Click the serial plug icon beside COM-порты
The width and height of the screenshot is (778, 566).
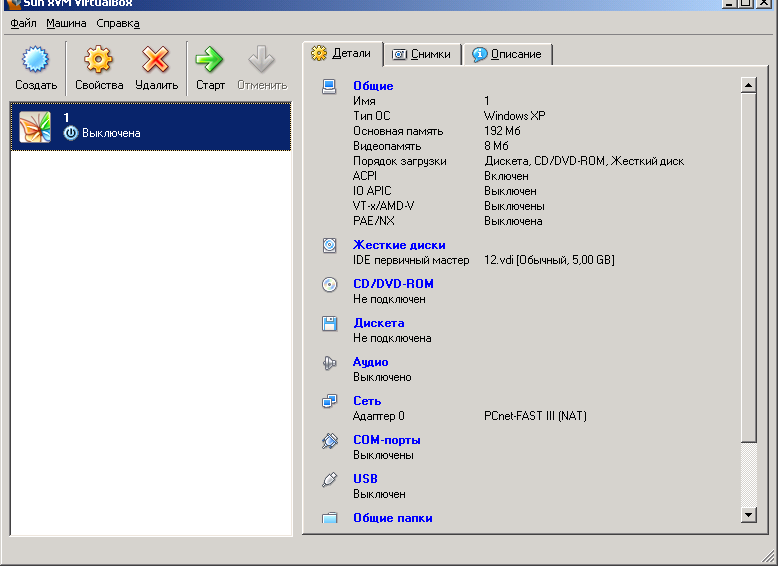[x=329, y=440]
